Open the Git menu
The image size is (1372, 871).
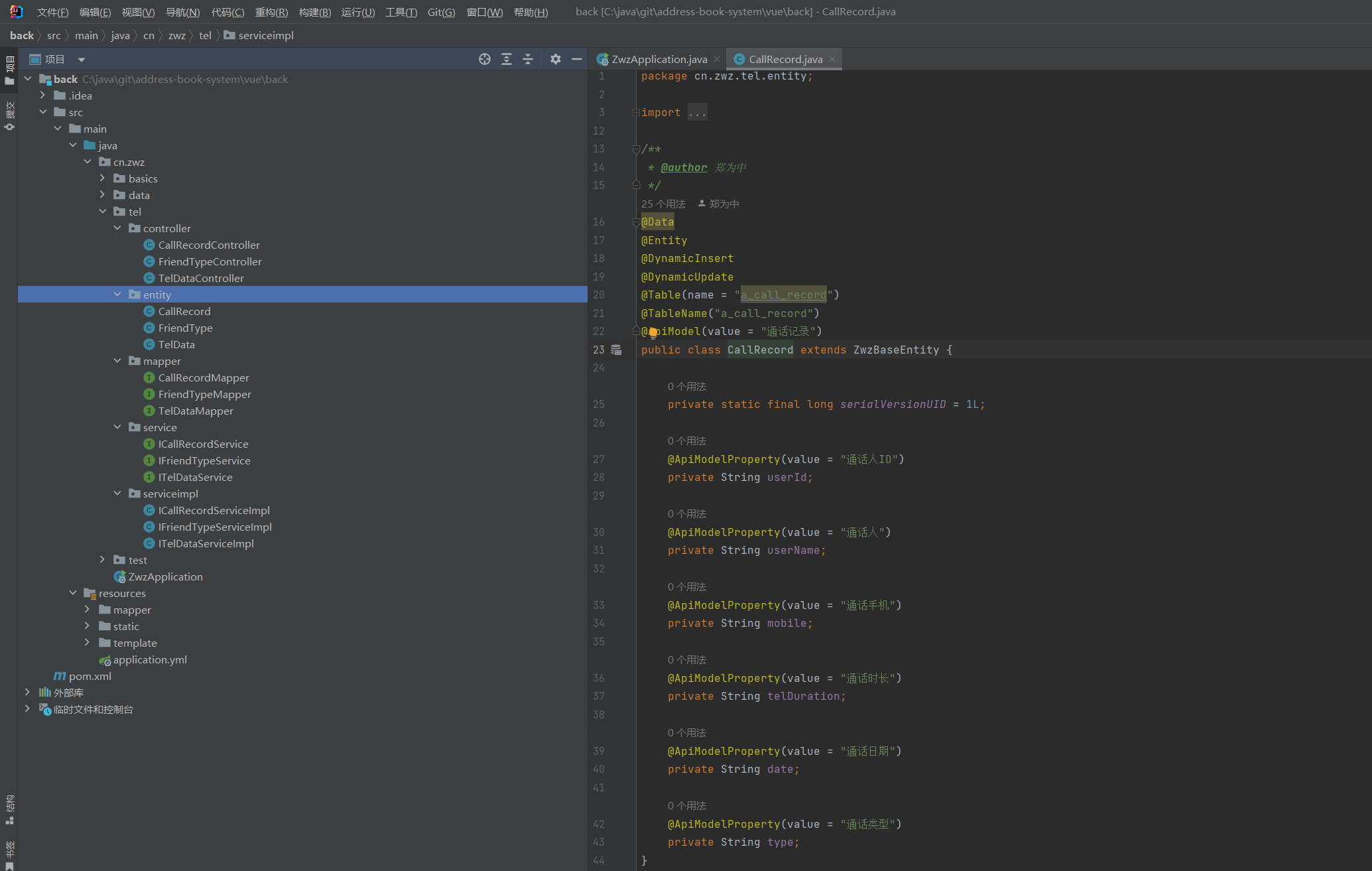[441, 12]
